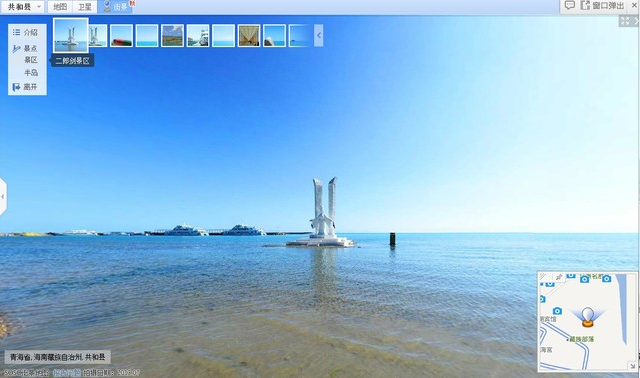Screen dimensions: 640x378
Task: Collapse the thumbnail strip with the arrow
Action: point(318,36)
